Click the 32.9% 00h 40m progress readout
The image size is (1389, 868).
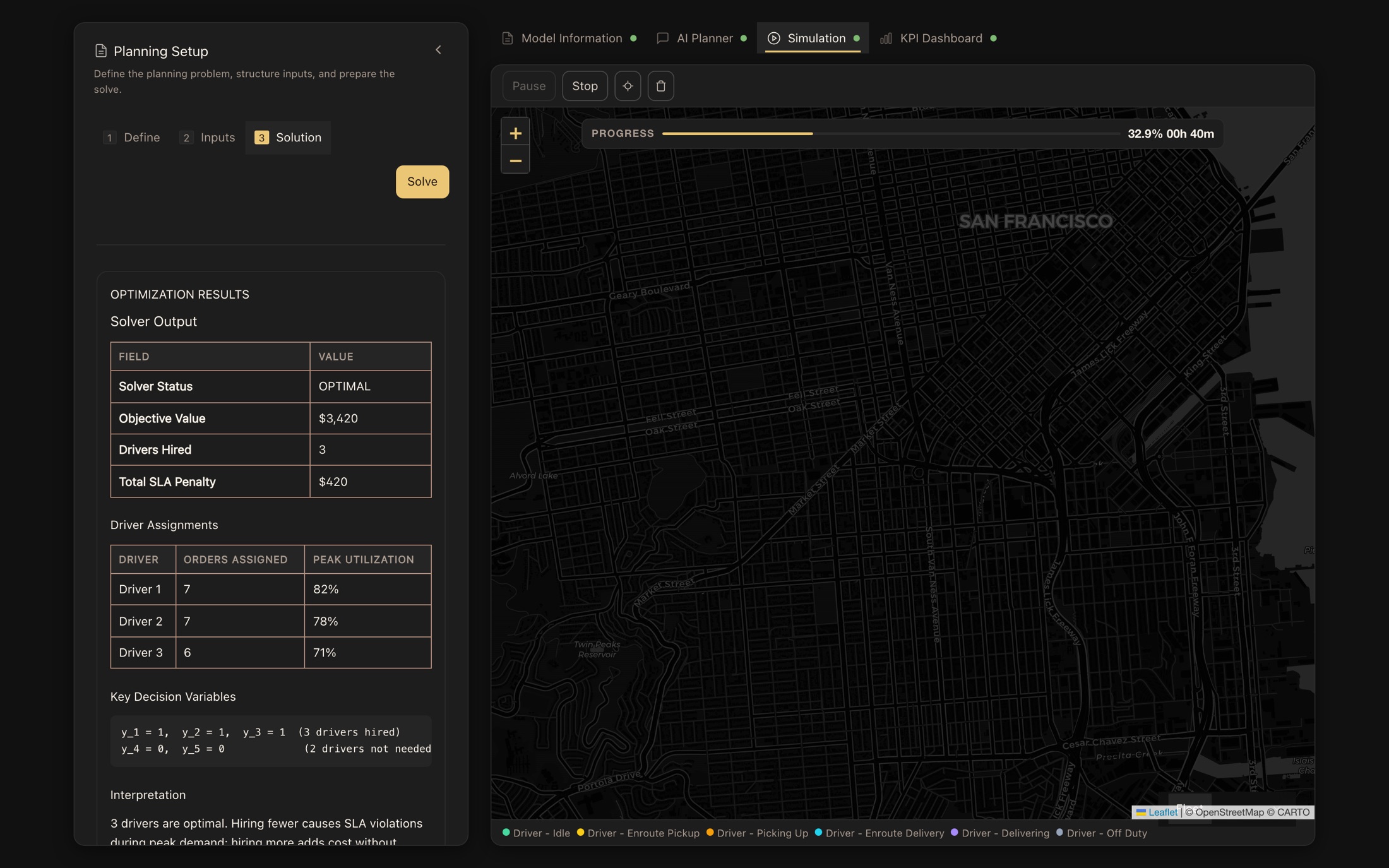[x=1171, y=134]
